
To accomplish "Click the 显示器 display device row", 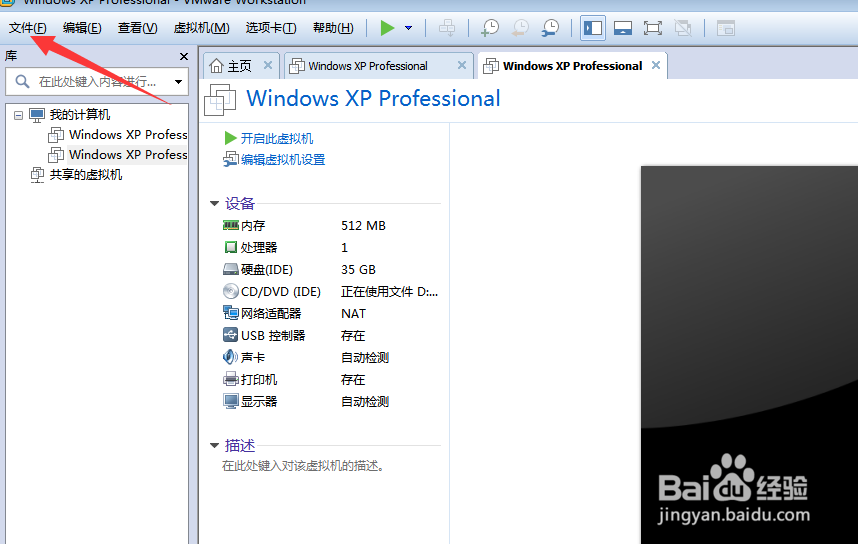I will pos(331,401).
